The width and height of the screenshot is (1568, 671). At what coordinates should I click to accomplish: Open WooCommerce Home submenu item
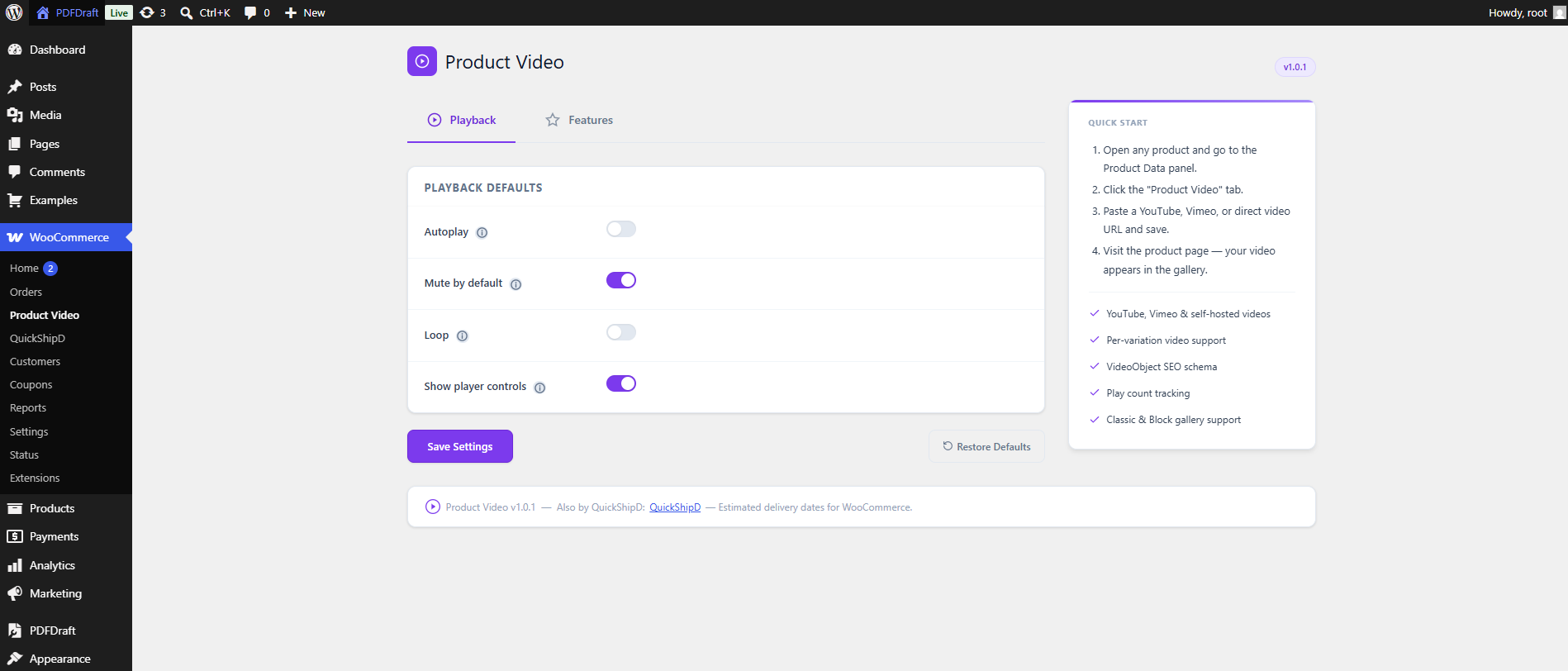coord(24,269)
